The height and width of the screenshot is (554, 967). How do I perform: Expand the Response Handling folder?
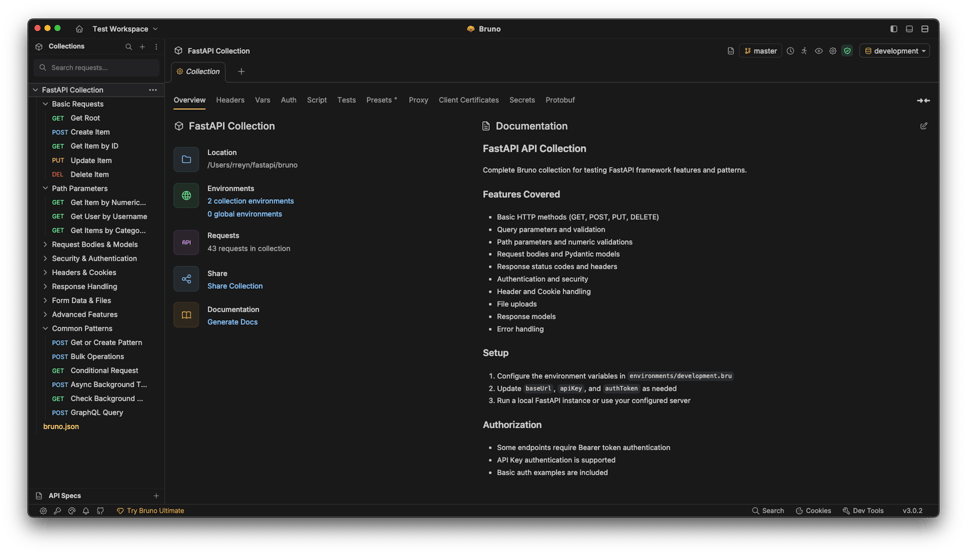(x=45, y=287)
